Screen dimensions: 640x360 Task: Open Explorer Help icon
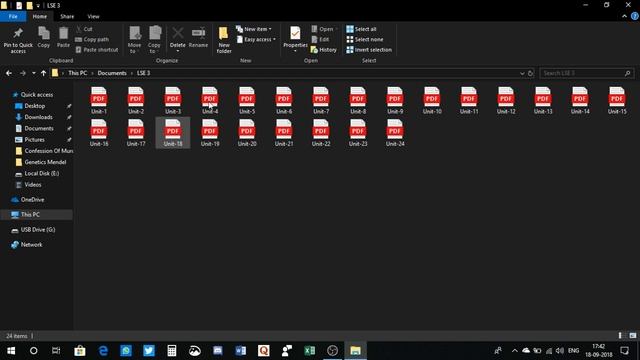click(635, 16)
